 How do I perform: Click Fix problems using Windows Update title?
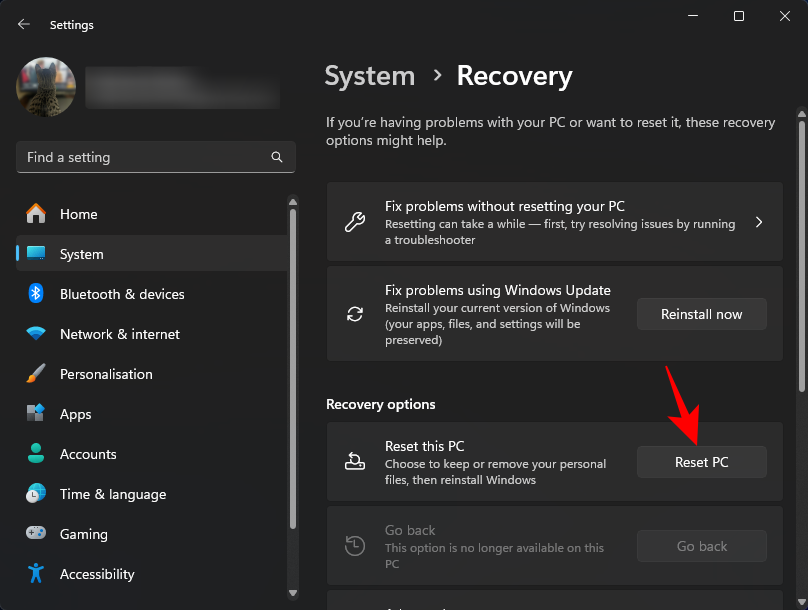click(x=497, y=290)
